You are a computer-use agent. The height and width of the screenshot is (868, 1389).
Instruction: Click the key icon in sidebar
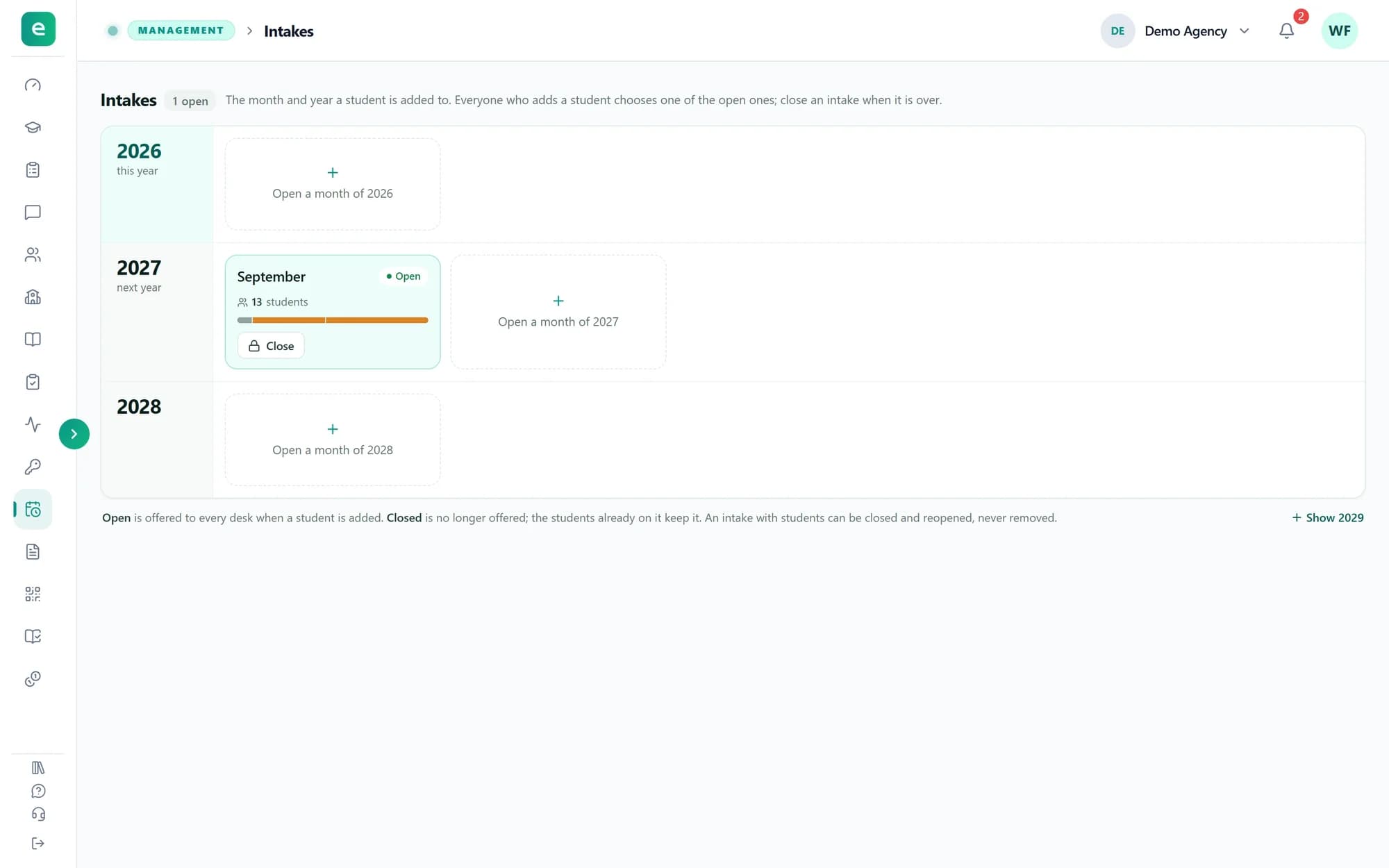pos(33,467)
